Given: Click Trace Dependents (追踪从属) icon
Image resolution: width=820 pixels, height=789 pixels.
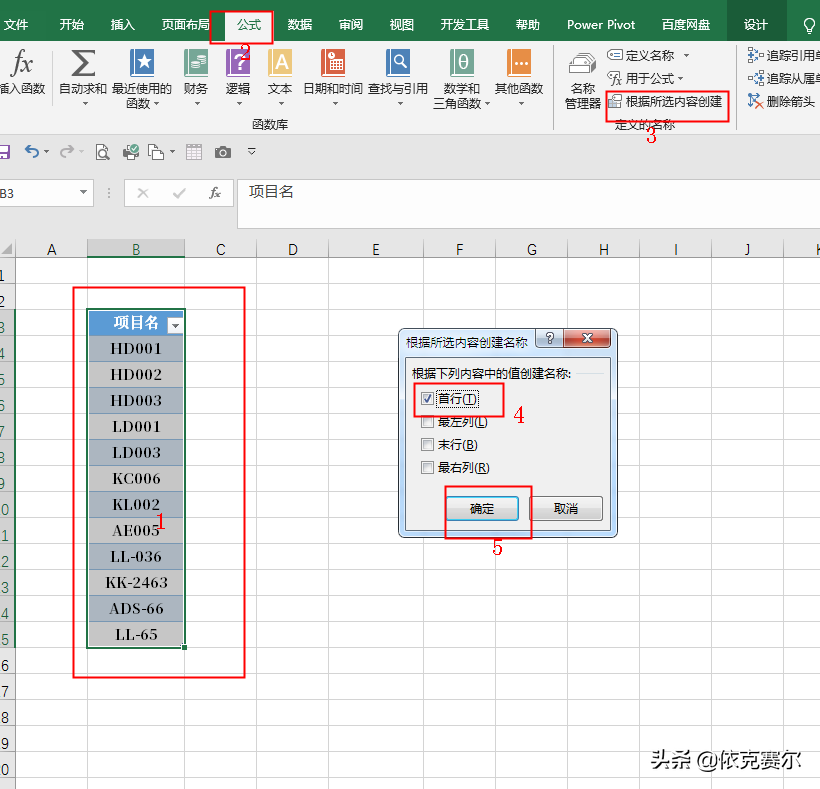Looking at the screenshot, I should [756, 78].
